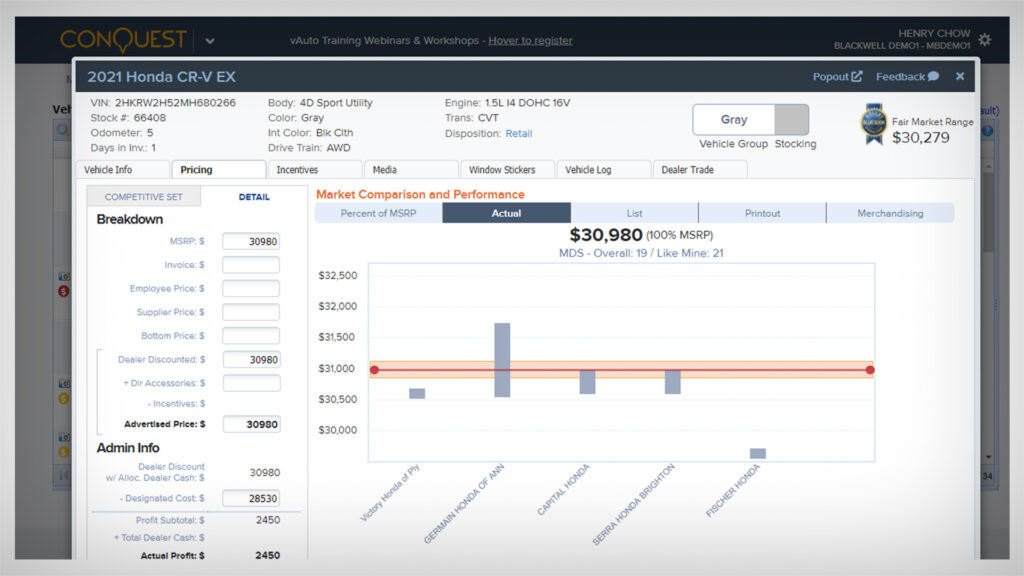This screenshot has width=1024, height=576.
Task: Click the Dlr Accessories input field
Action: click(x=251, y=383)
